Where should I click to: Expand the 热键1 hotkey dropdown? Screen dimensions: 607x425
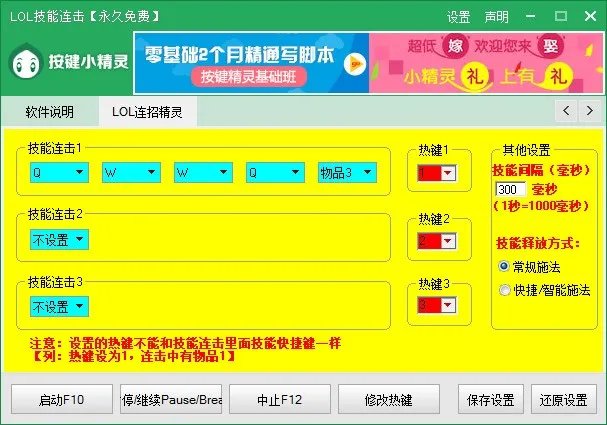(448, 173)
